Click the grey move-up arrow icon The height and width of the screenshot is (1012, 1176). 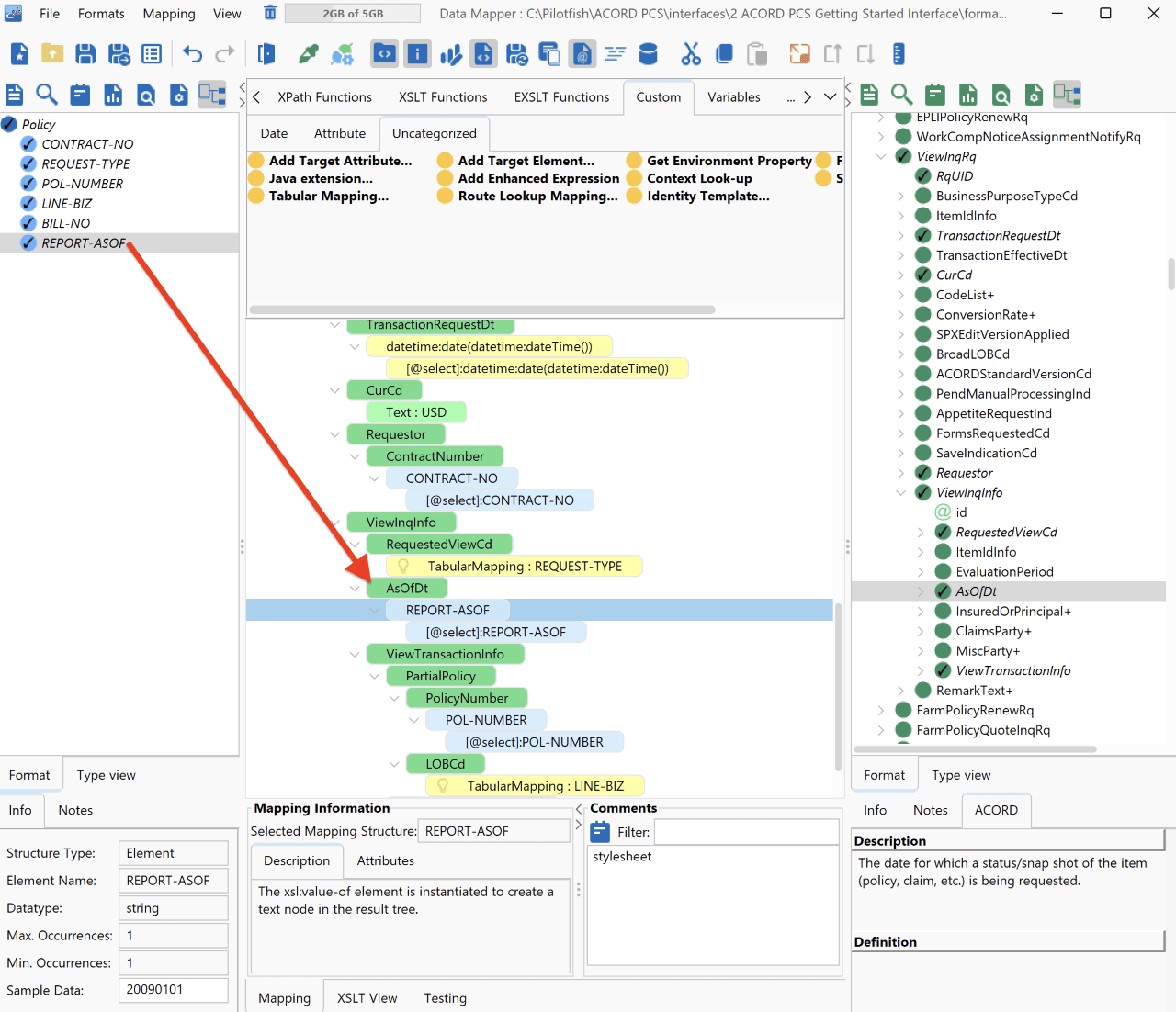click(832, 54)
